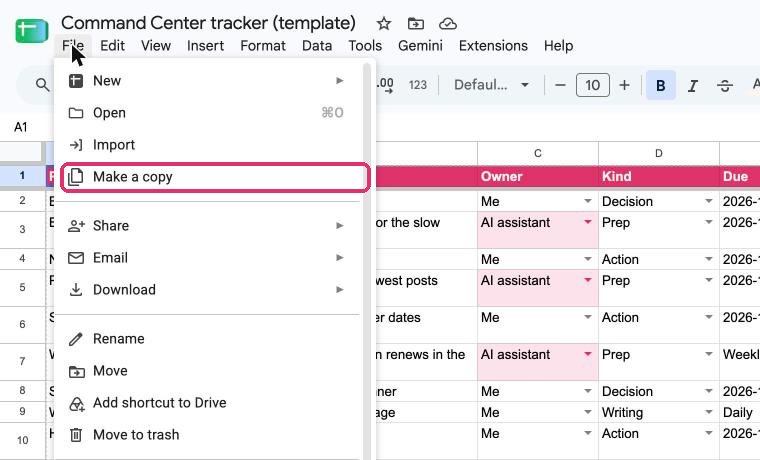The height and width of the screenshot is (460, 760).
Task: Open the Format menu
Action: pyautogui.click(x=263, y=46)
